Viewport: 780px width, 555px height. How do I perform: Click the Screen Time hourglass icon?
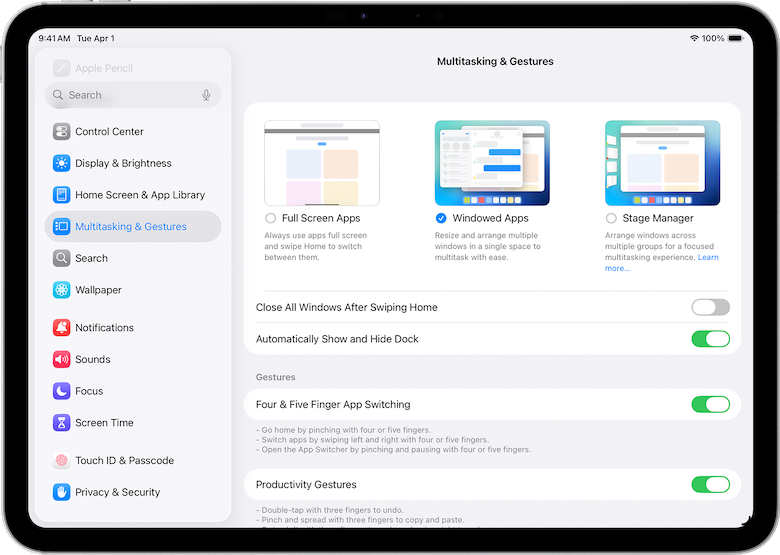(62, 423)
